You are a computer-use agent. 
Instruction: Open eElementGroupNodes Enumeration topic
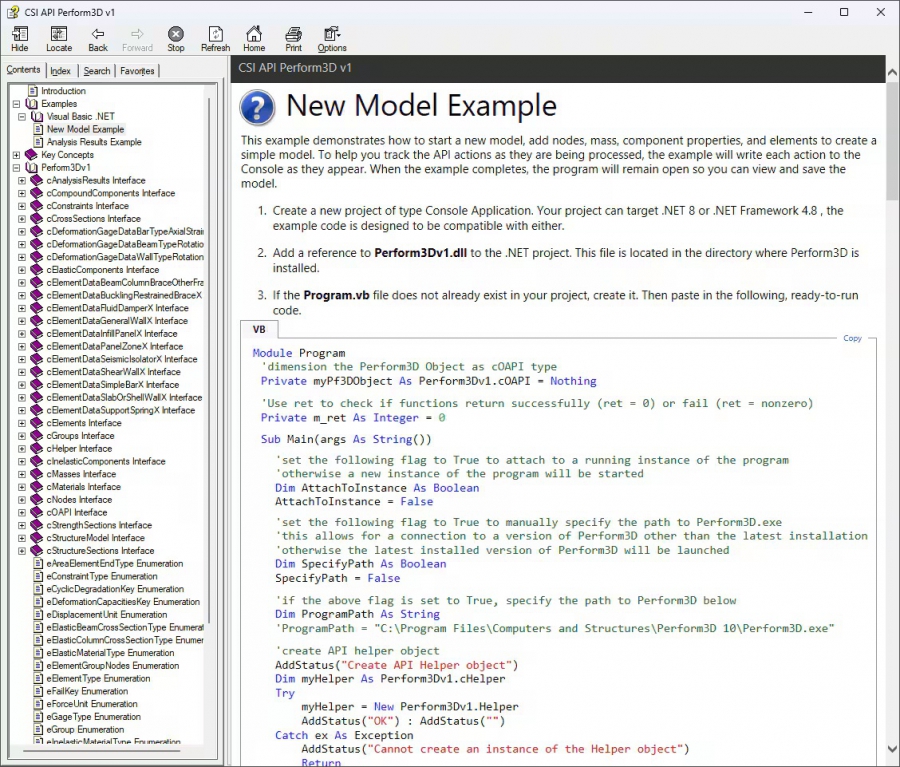point(112,666)
